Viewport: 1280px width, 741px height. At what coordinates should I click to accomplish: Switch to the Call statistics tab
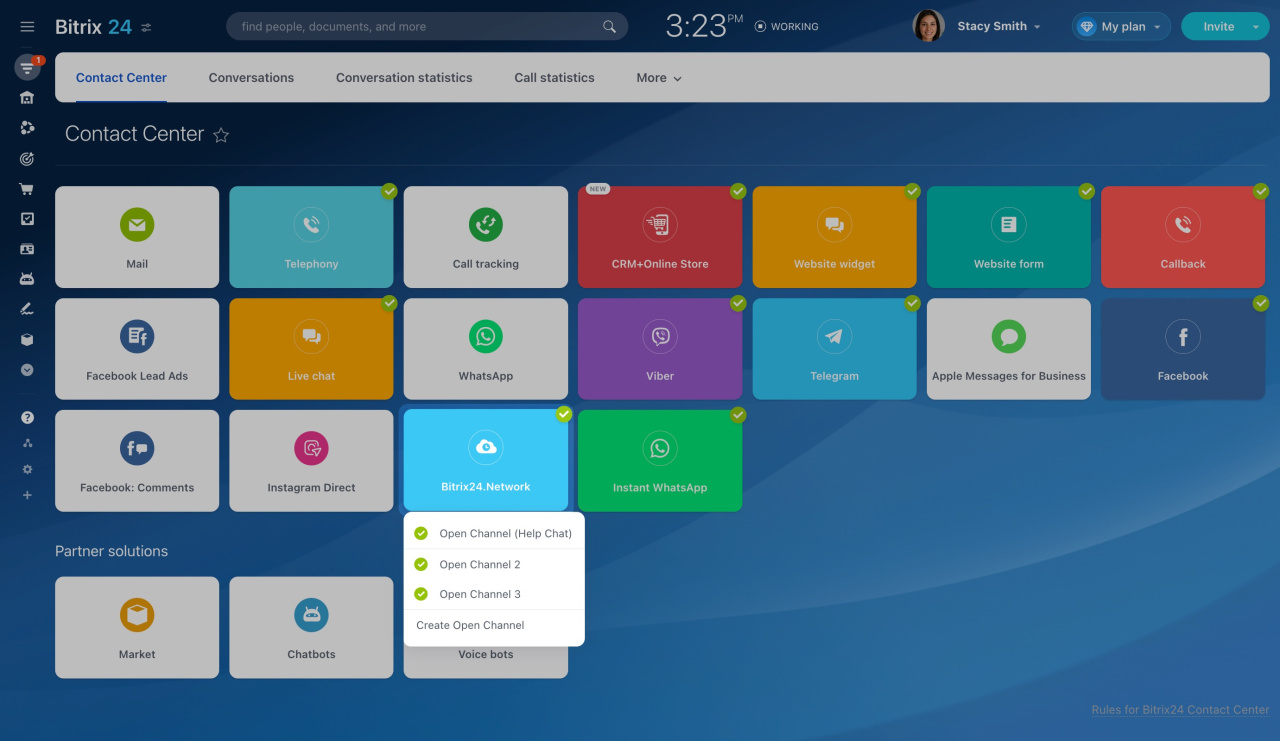tap(554, 78)
